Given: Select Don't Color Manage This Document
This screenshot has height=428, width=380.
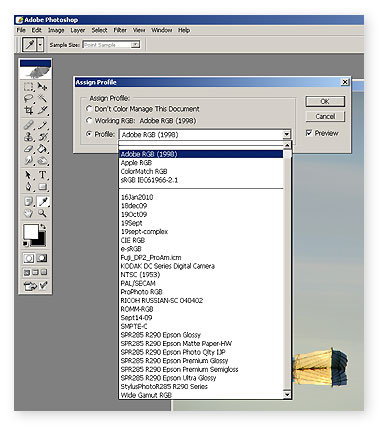Looking at the screenshot, I should (x=143, y=109).
